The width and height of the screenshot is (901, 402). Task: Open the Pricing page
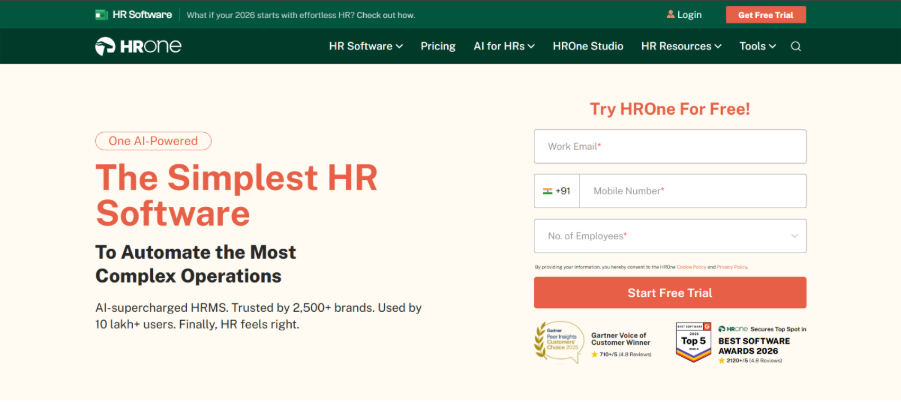tap(438, 47)
